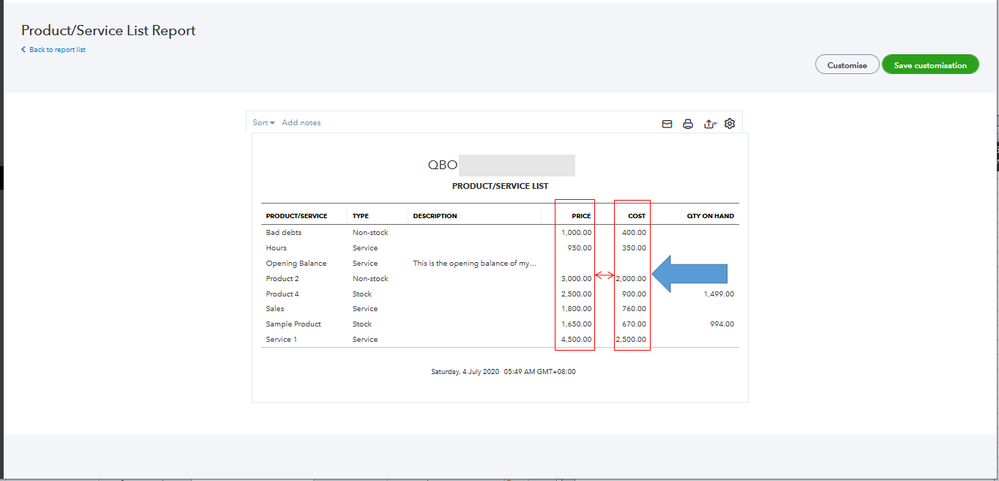The height and width of the screenshot is (481, 999).
Task: Select Service 1 row name
Action: pyautogui.click(x=282, y=339)
